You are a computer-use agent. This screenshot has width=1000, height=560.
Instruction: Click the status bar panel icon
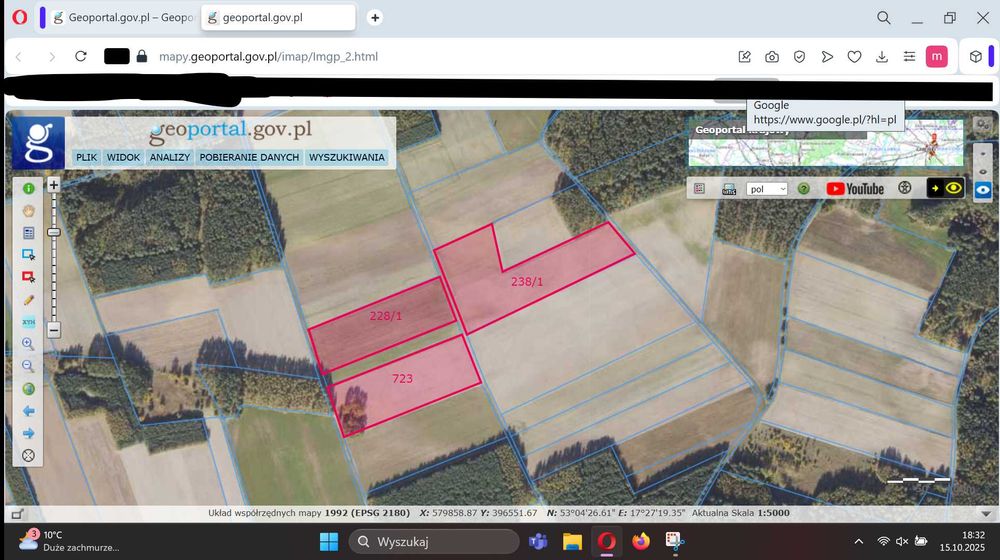click(x=17, y=513)
